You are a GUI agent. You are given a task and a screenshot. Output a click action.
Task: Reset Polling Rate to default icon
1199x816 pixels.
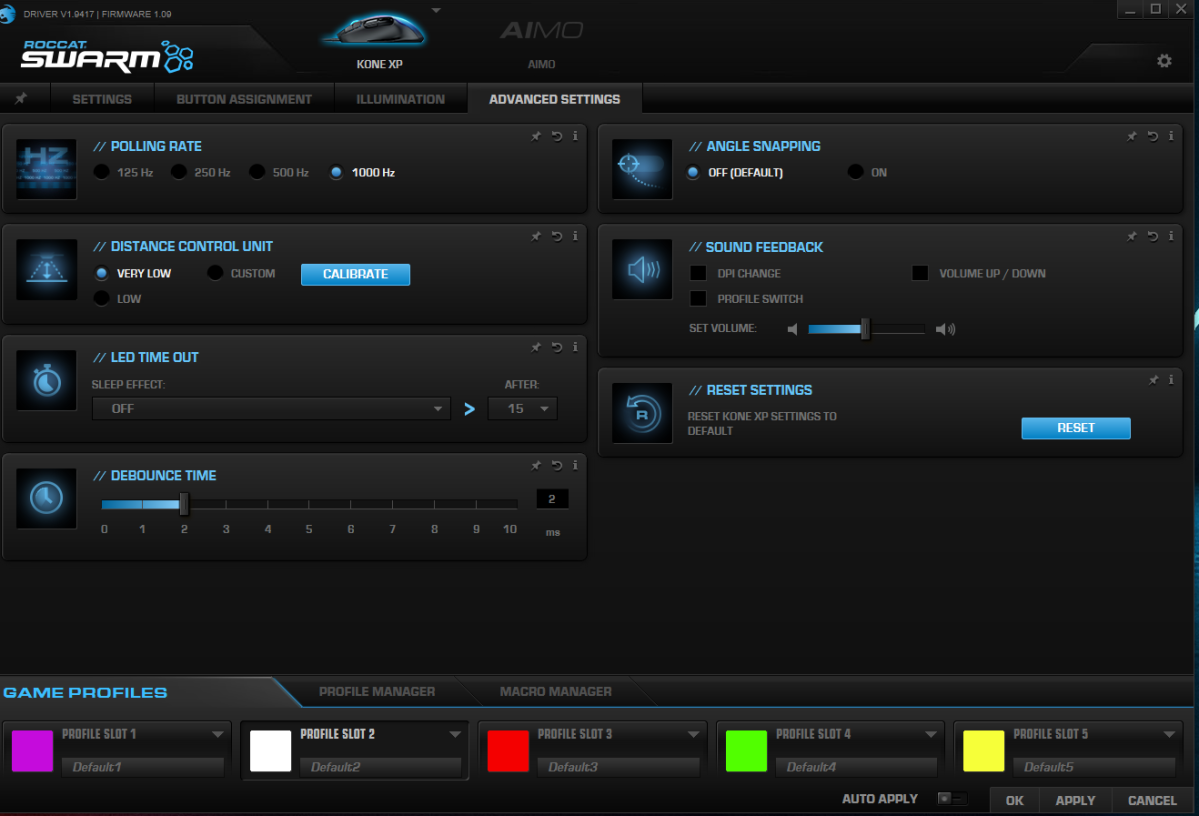pyautogui.click(x=557, y=136)
